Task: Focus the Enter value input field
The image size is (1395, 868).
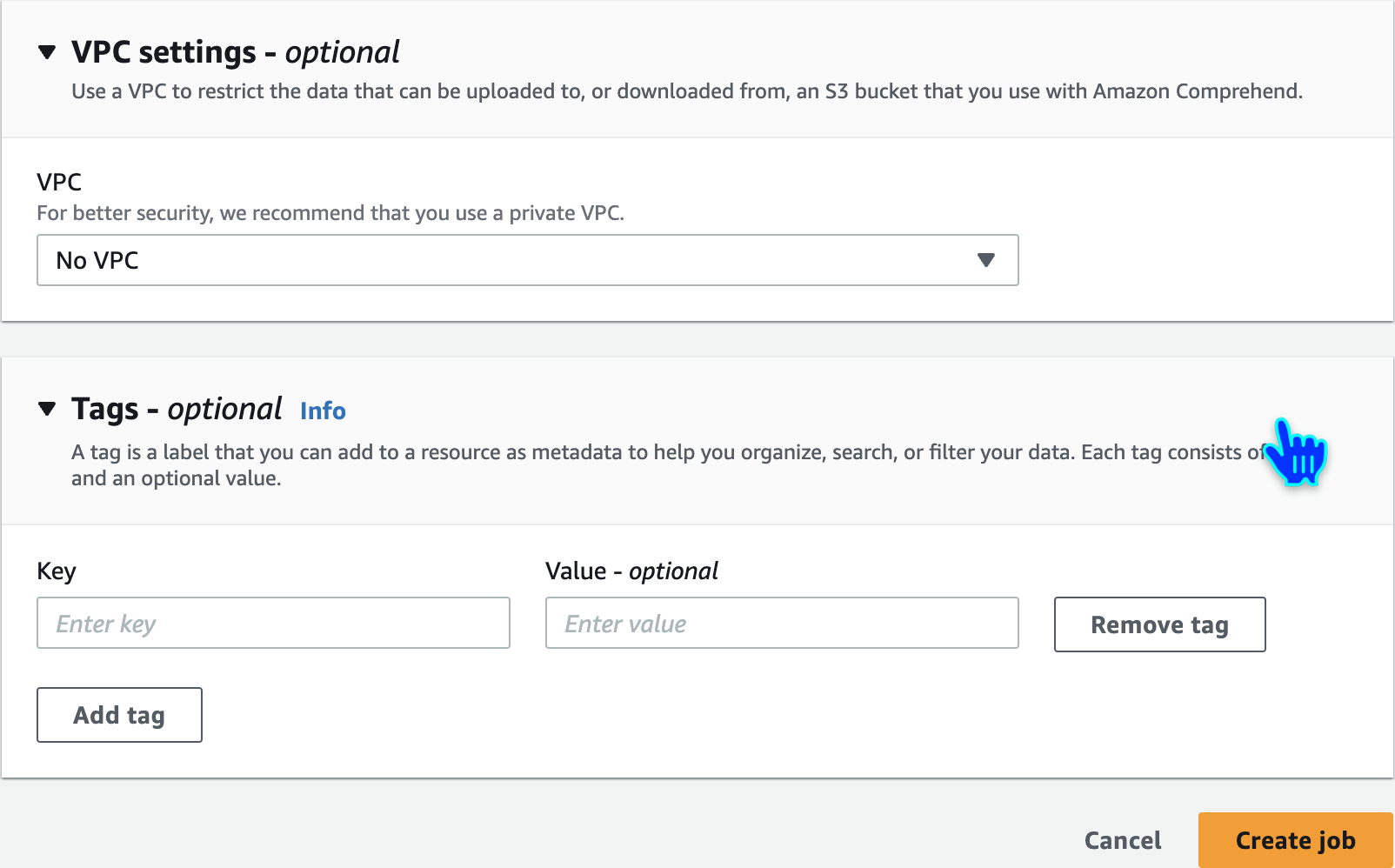Action: [x=782, y=623]
